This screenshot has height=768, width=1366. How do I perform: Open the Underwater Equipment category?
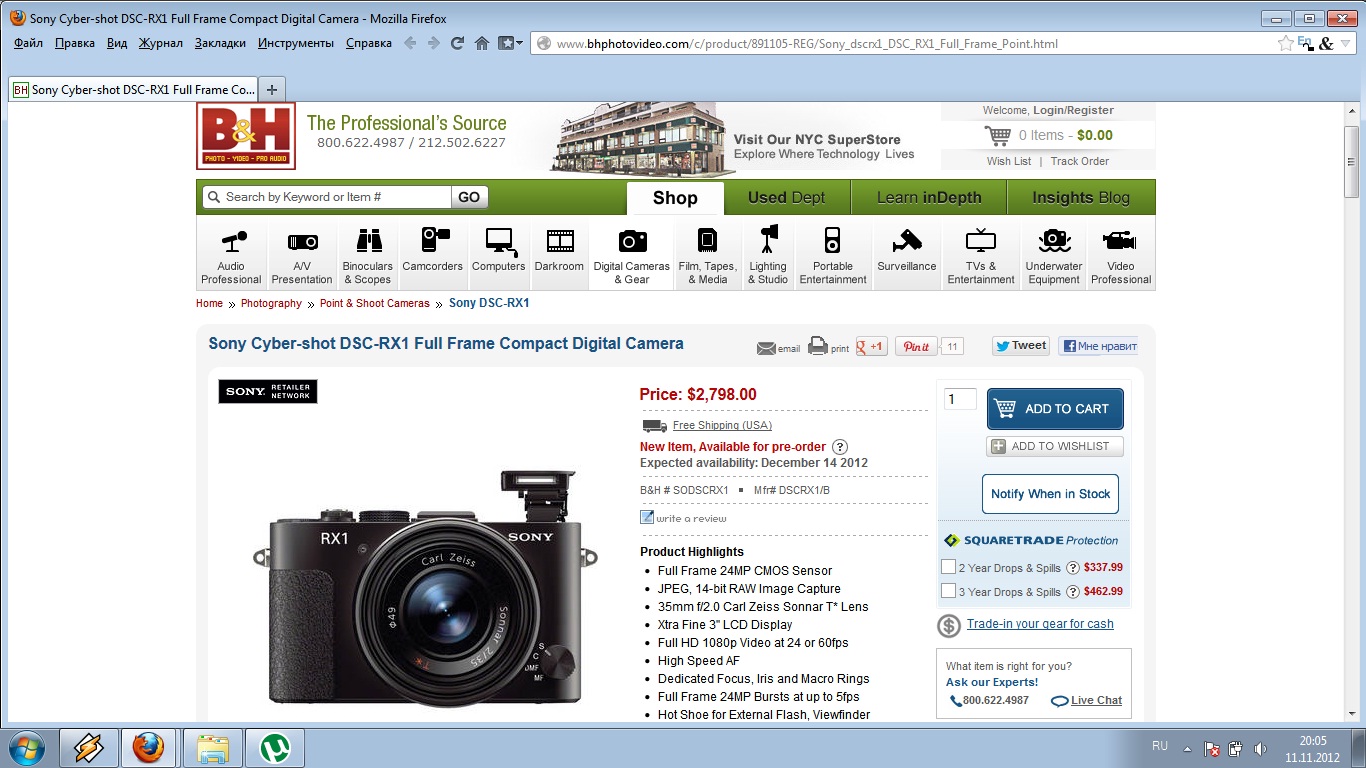(1054, 256)
